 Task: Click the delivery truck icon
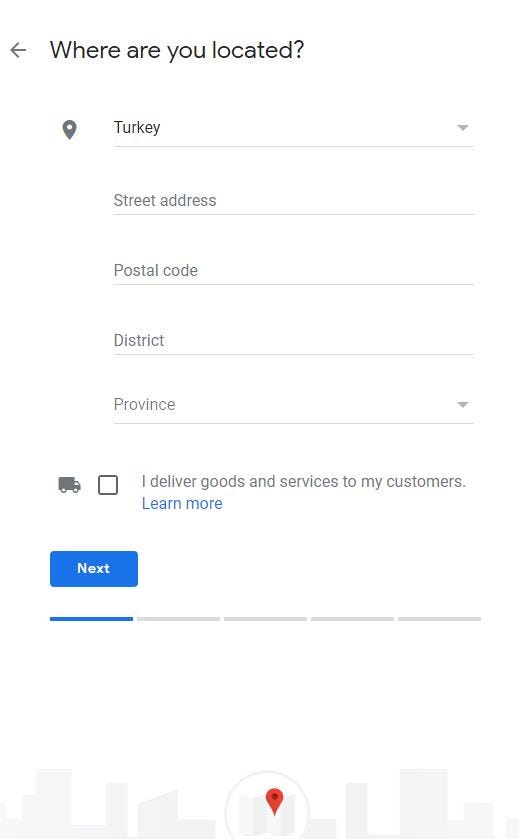pyautogui.click(x=70, y=485)
